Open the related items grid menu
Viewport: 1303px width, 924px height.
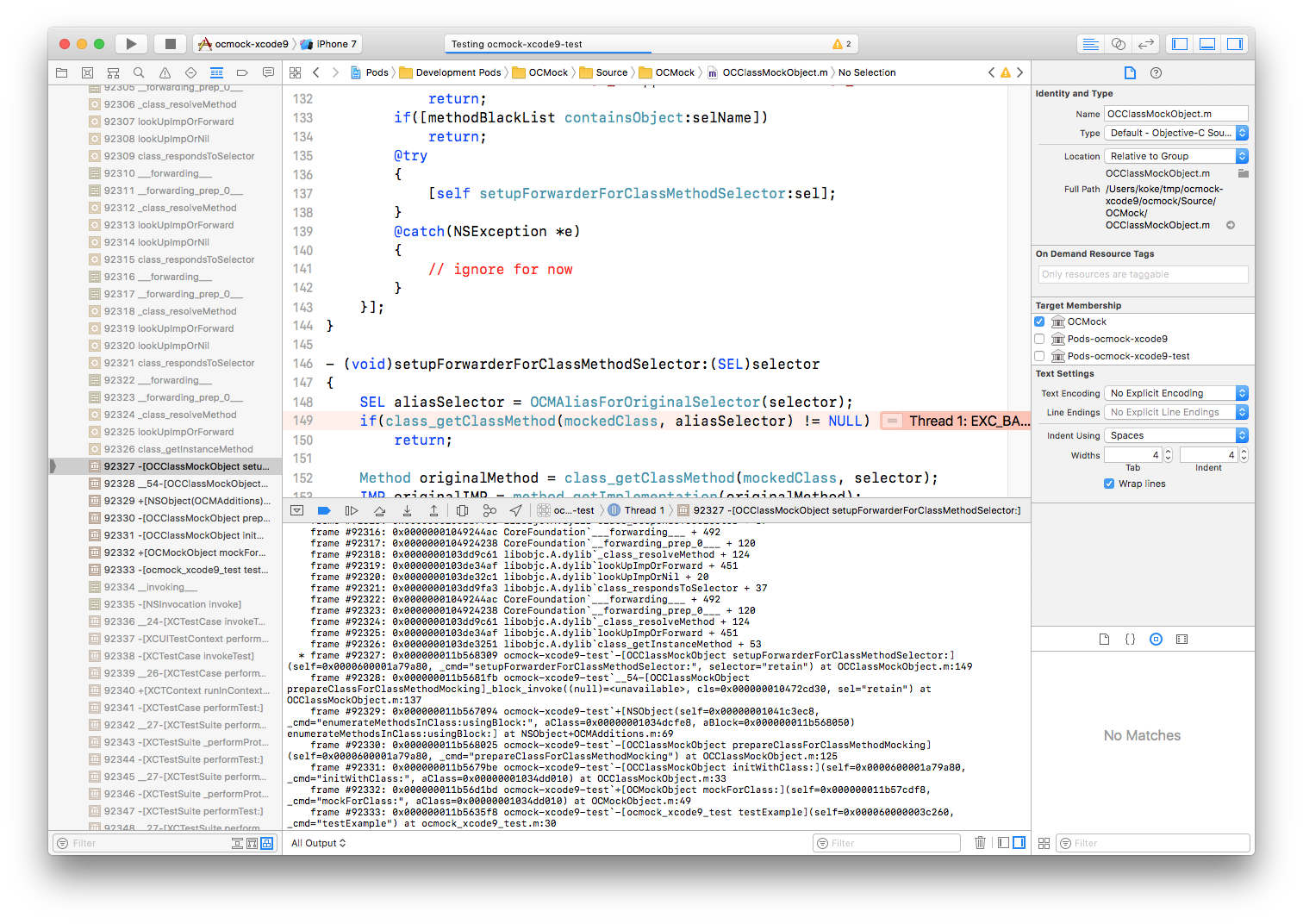tap(296, 73)
